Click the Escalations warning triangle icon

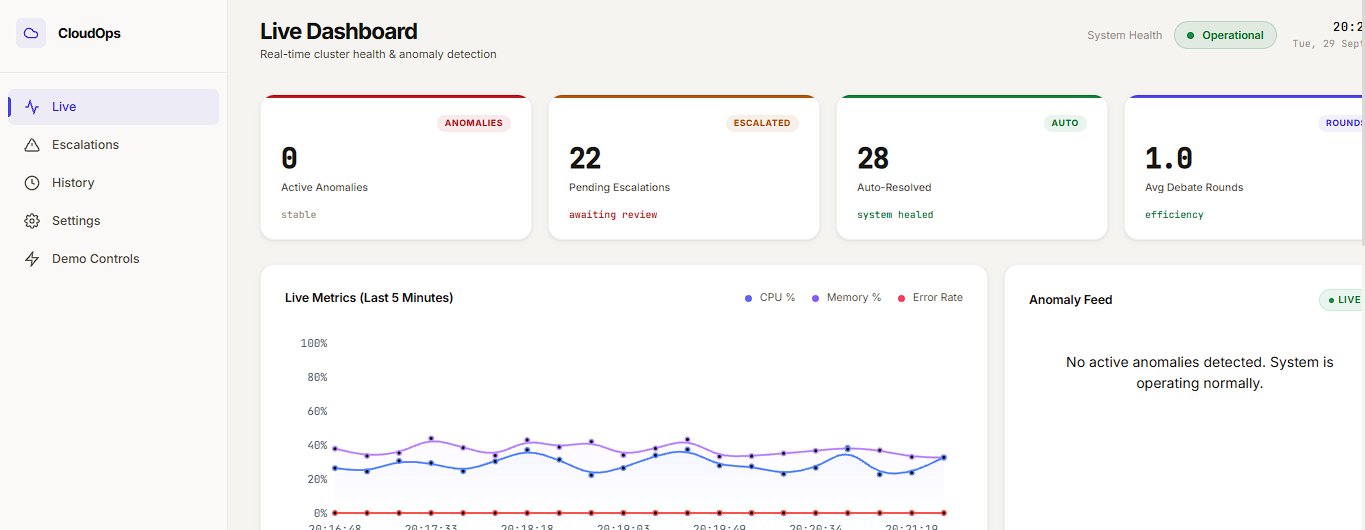tap(32, 145)
